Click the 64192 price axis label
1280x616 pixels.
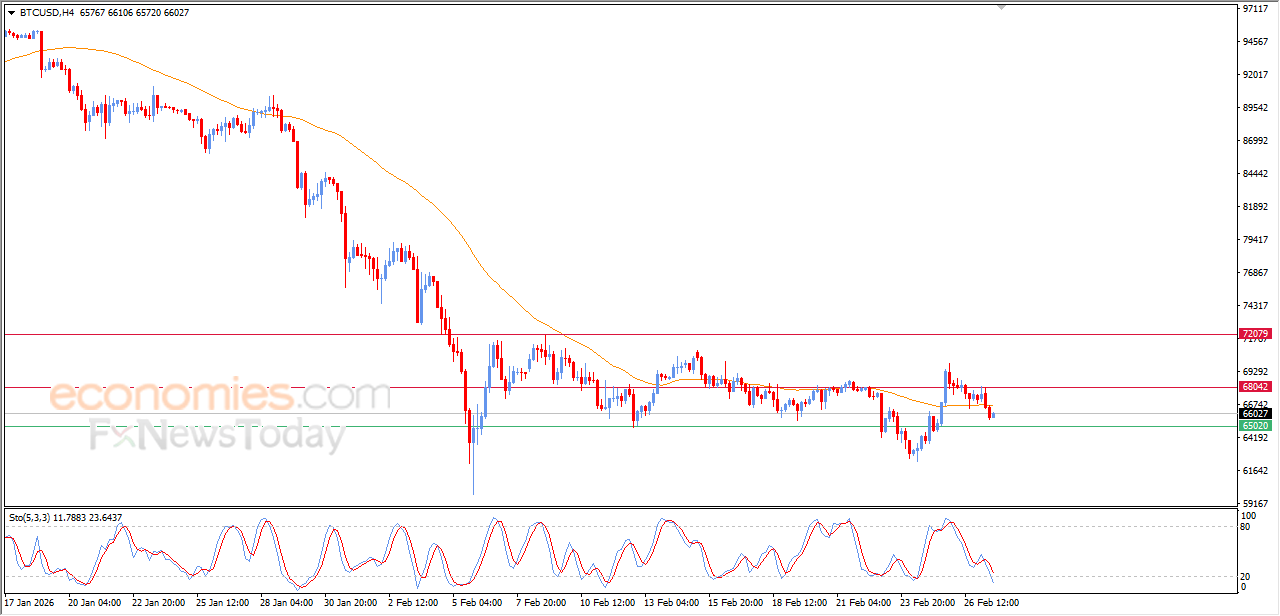click(x=1256, y=438)
